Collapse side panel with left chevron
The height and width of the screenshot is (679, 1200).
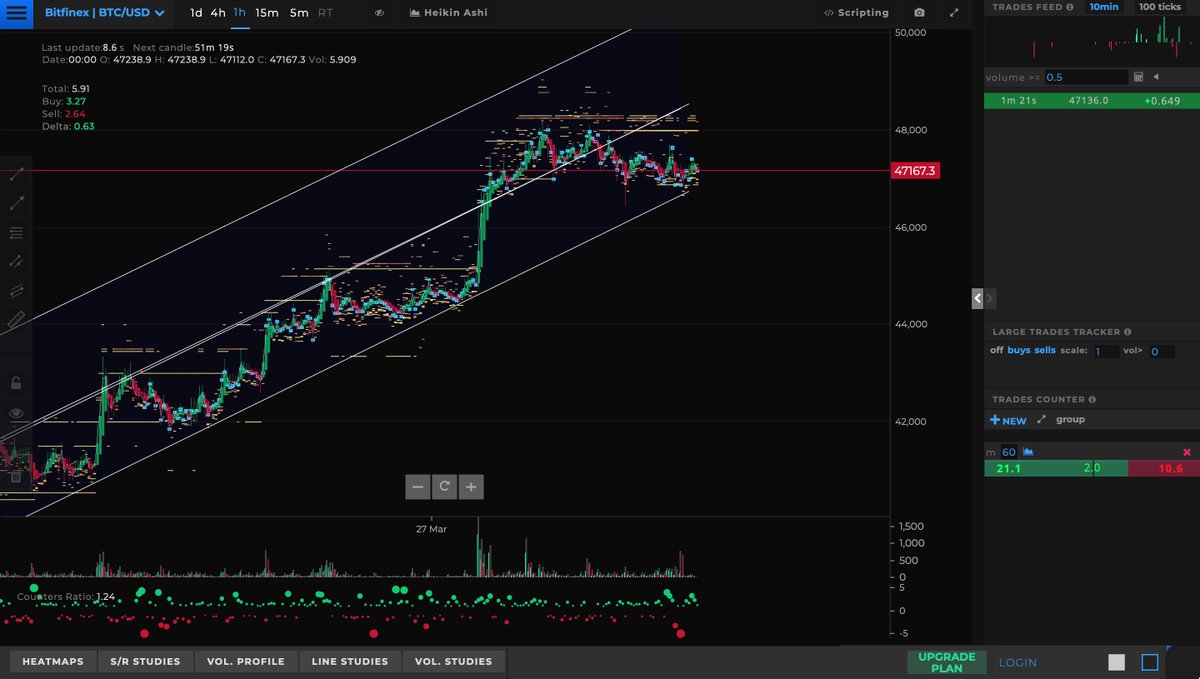click(979, 298)
